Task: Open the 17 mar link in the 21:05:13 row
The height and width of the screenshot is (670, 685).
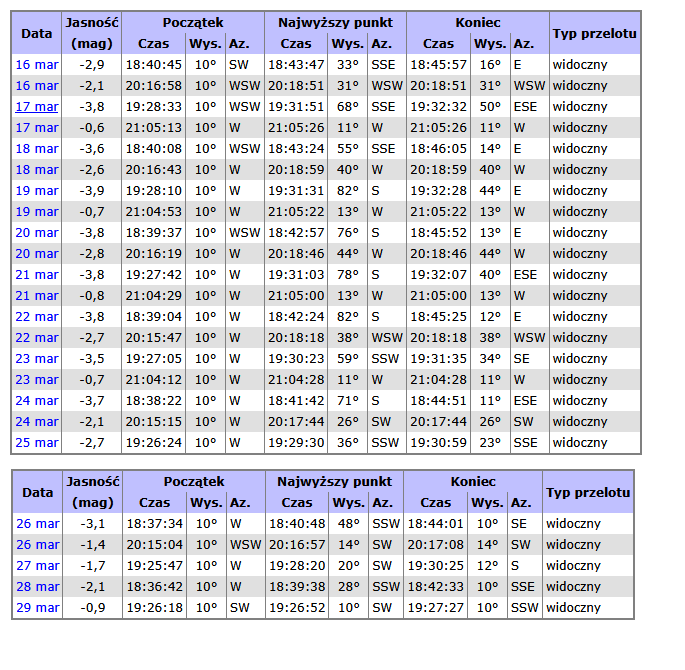Action: tap(37, 128)
